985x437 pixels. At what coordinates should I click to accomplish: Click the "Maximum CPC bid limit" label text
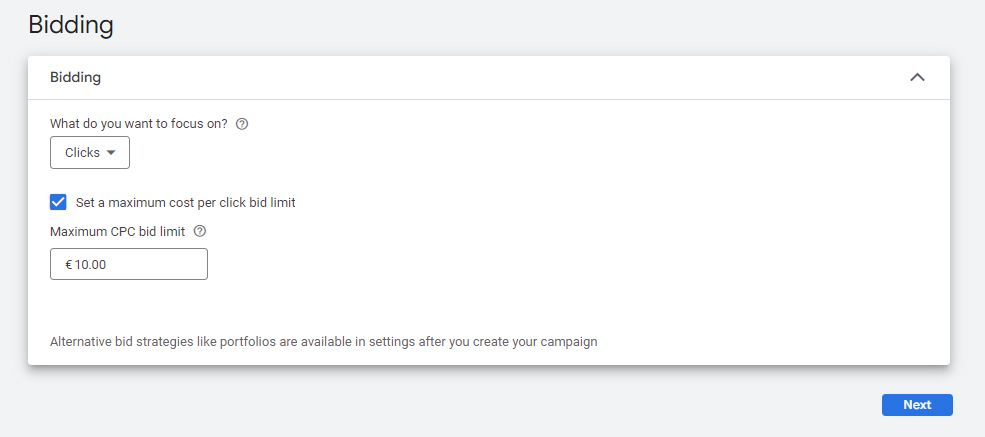coord(117,232)
